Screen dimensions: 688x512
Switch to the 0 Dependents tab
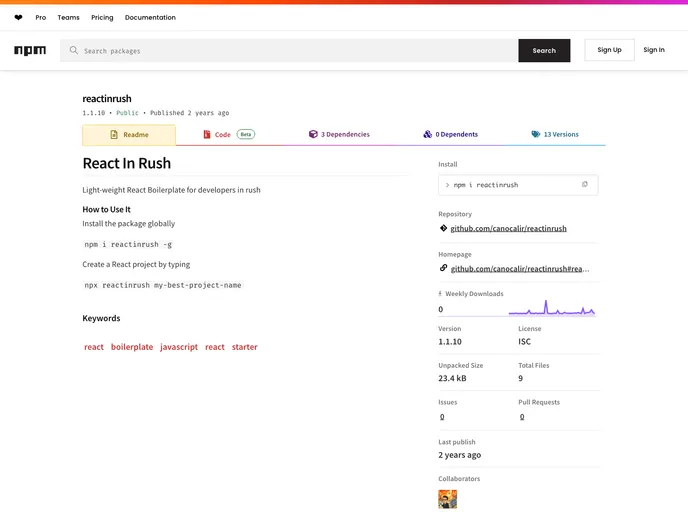[x=451, y=134]
